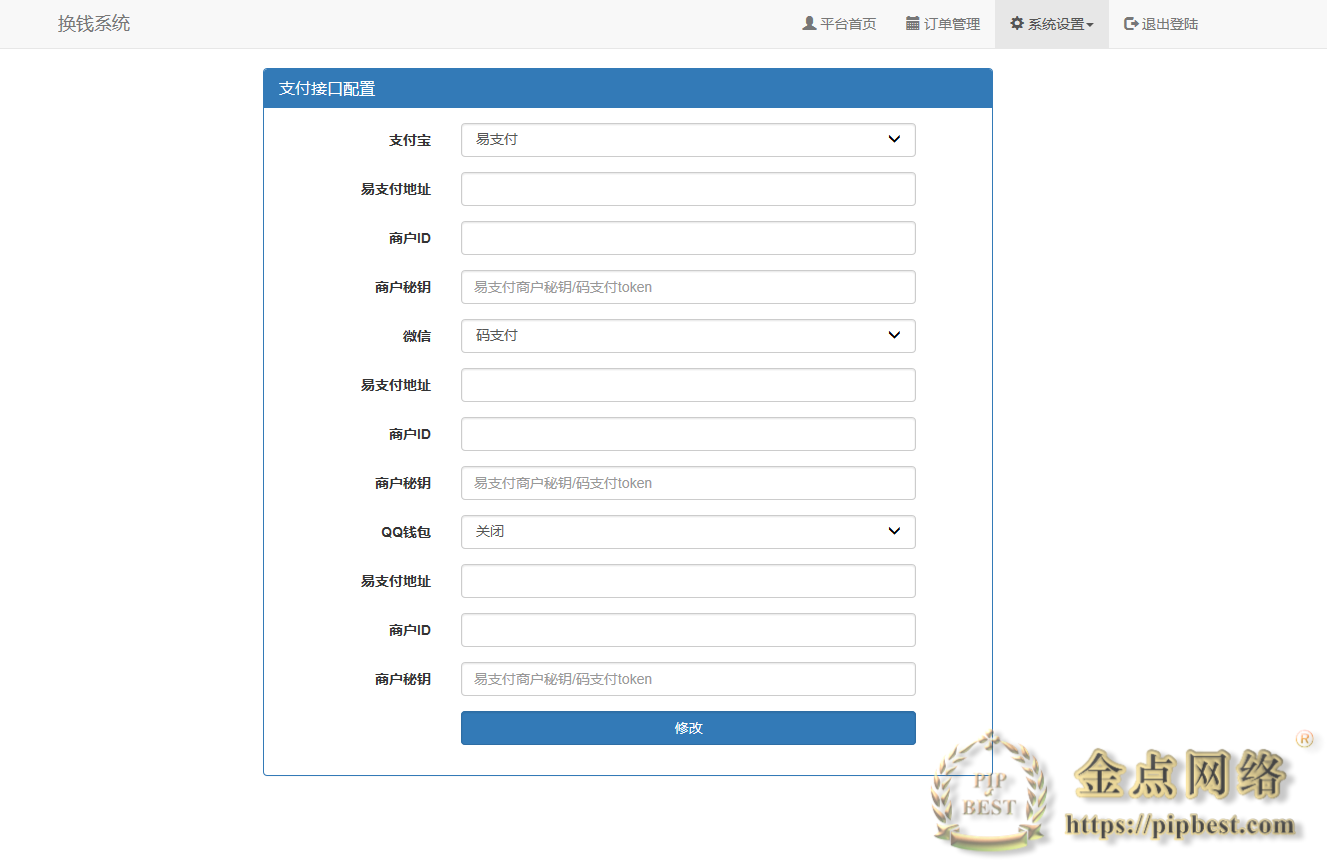Focus the 商户ID field in the QQ钱包 section
Viewport: 1327px width, 860px height.
[x=688, y=630]
